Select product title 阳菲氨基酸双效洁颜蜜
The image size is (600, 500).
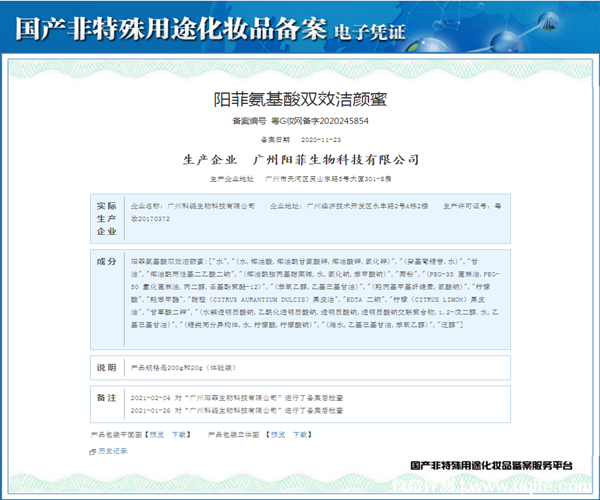[x=300, y=99]
